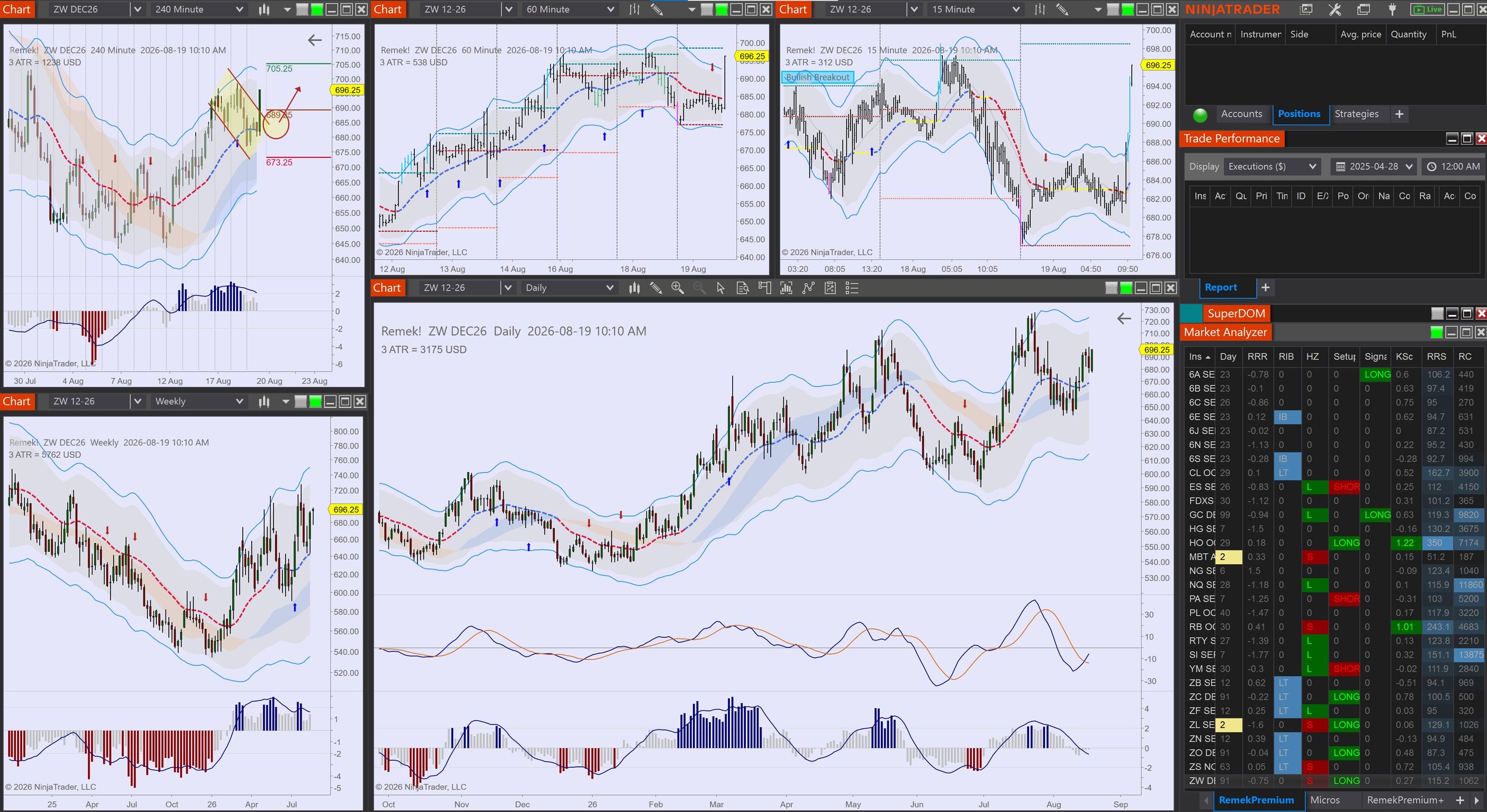Click price marker 696.25 on Daily chart axis

(1156, 350)
